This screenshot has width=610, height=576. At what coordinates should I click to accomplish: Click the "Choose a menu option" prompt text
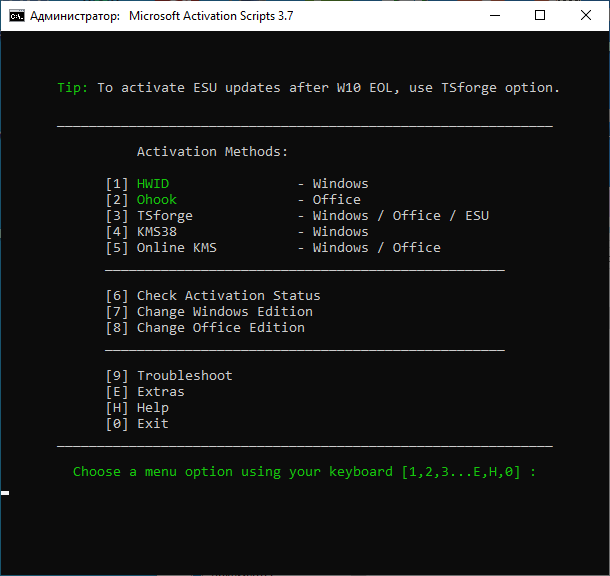click(x=304, y=472)
